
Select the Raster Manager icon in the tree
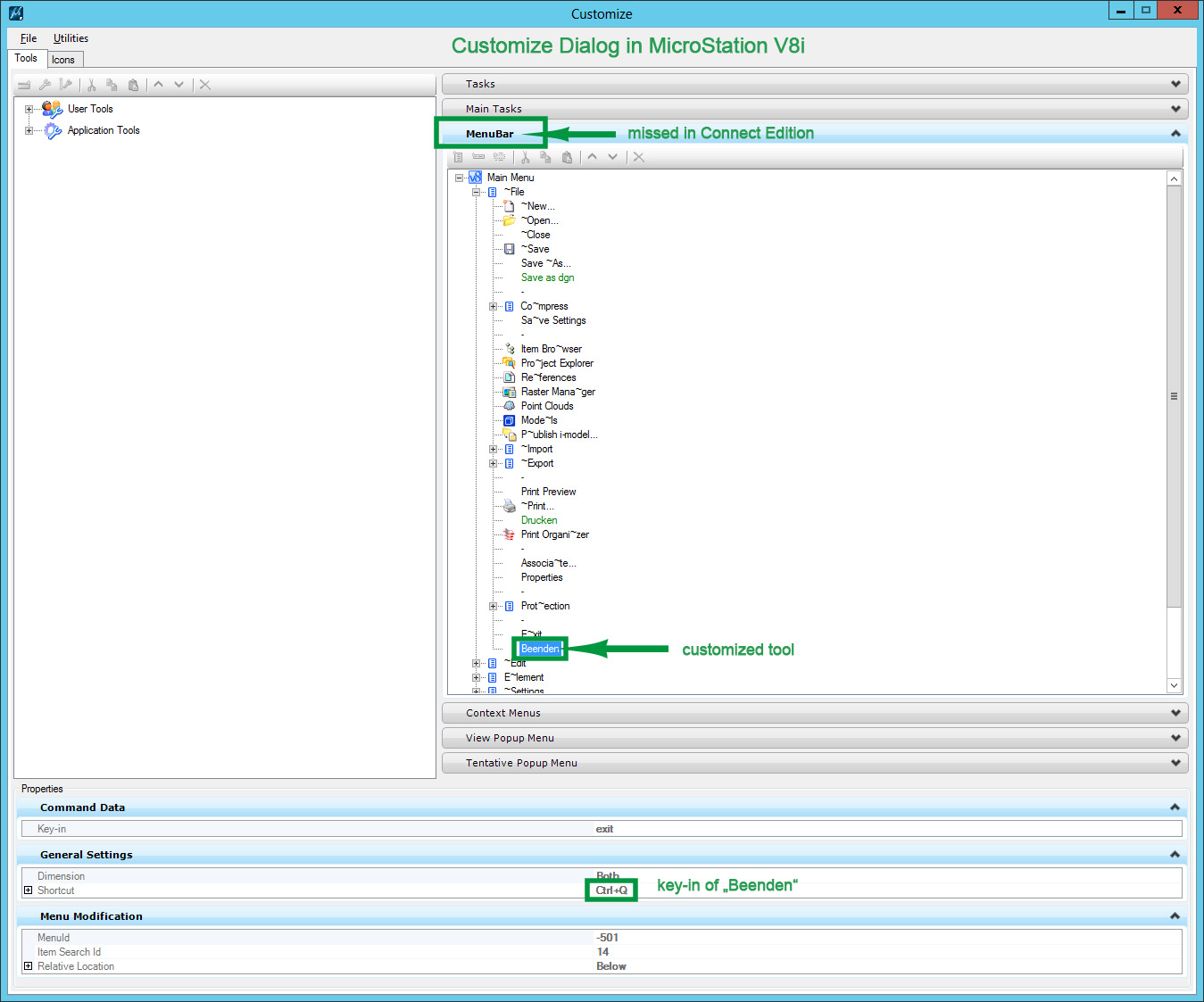(x=509, y=392)
